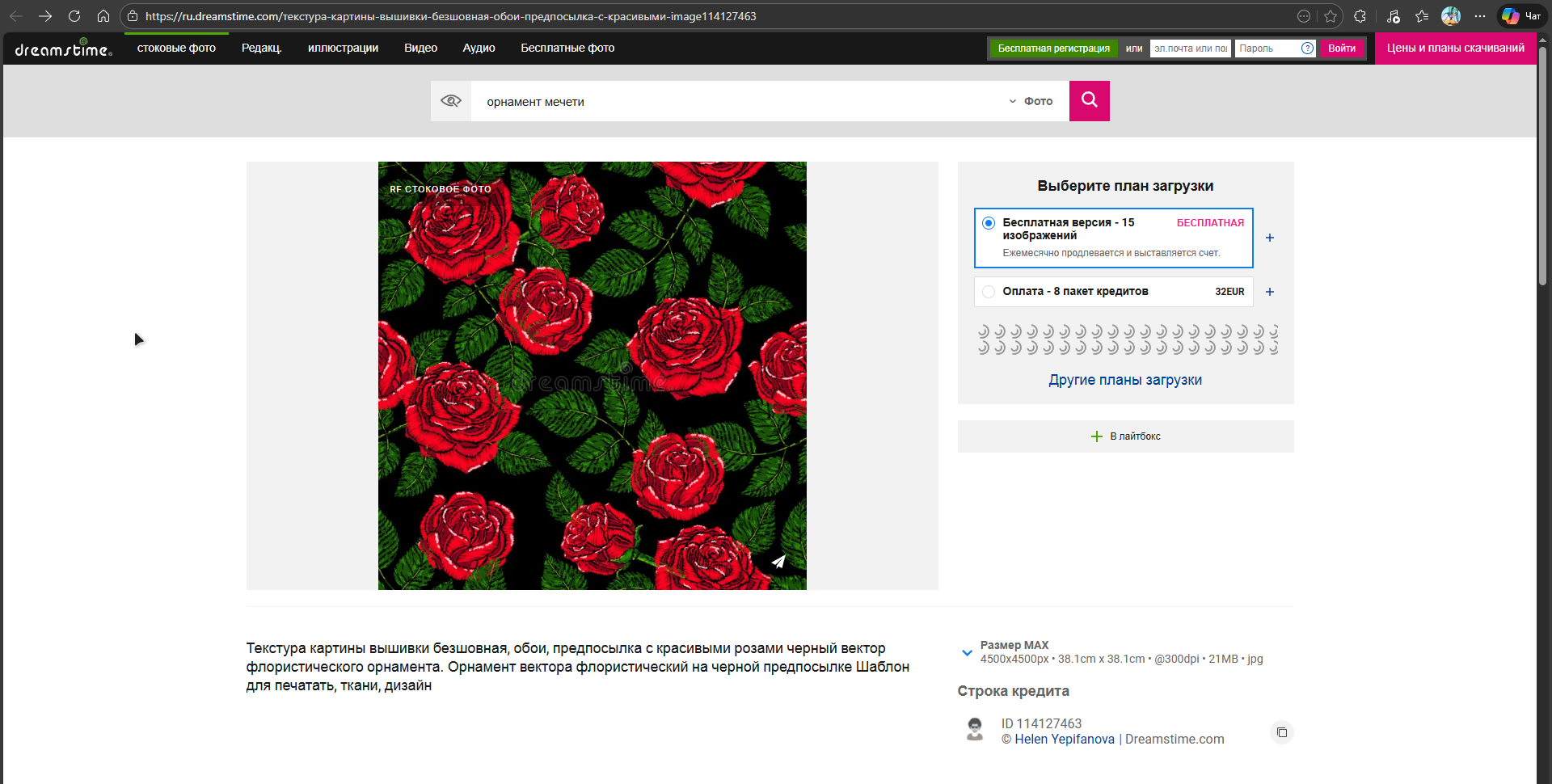Click the RF СТОКОВОЕ ФОТО label
1552x784 pixels.
(441, 189)
